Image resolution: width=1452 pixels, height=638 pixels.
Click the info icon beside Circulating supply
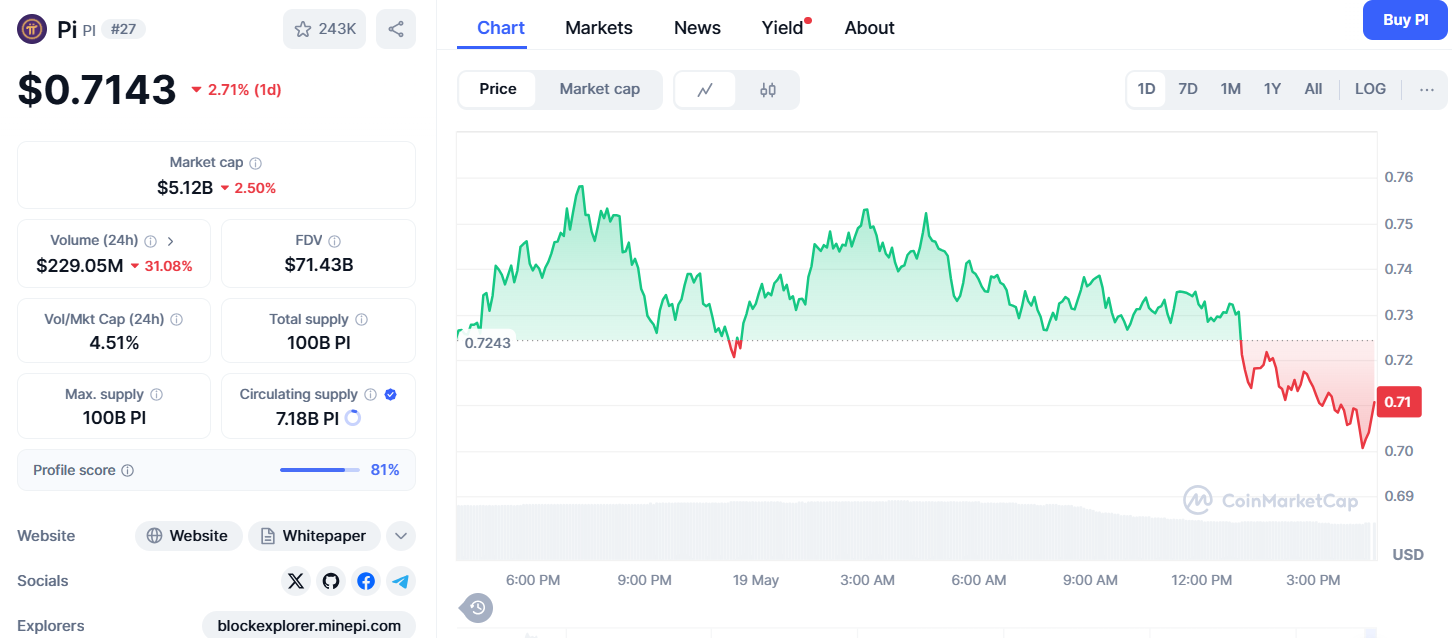coord(370,395)
